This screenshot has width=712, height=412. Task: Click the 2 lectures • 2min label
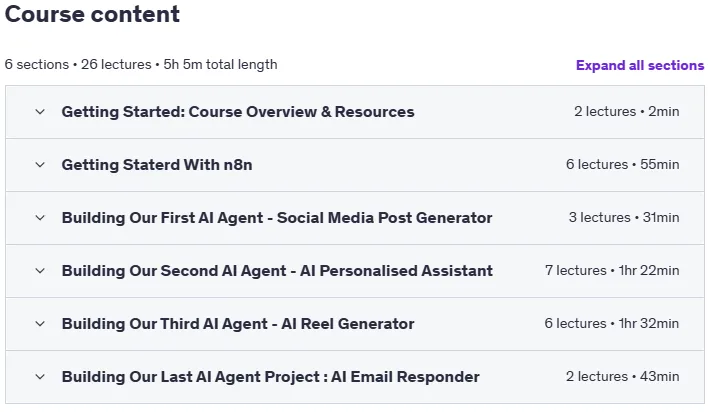(x=627, y=112)
